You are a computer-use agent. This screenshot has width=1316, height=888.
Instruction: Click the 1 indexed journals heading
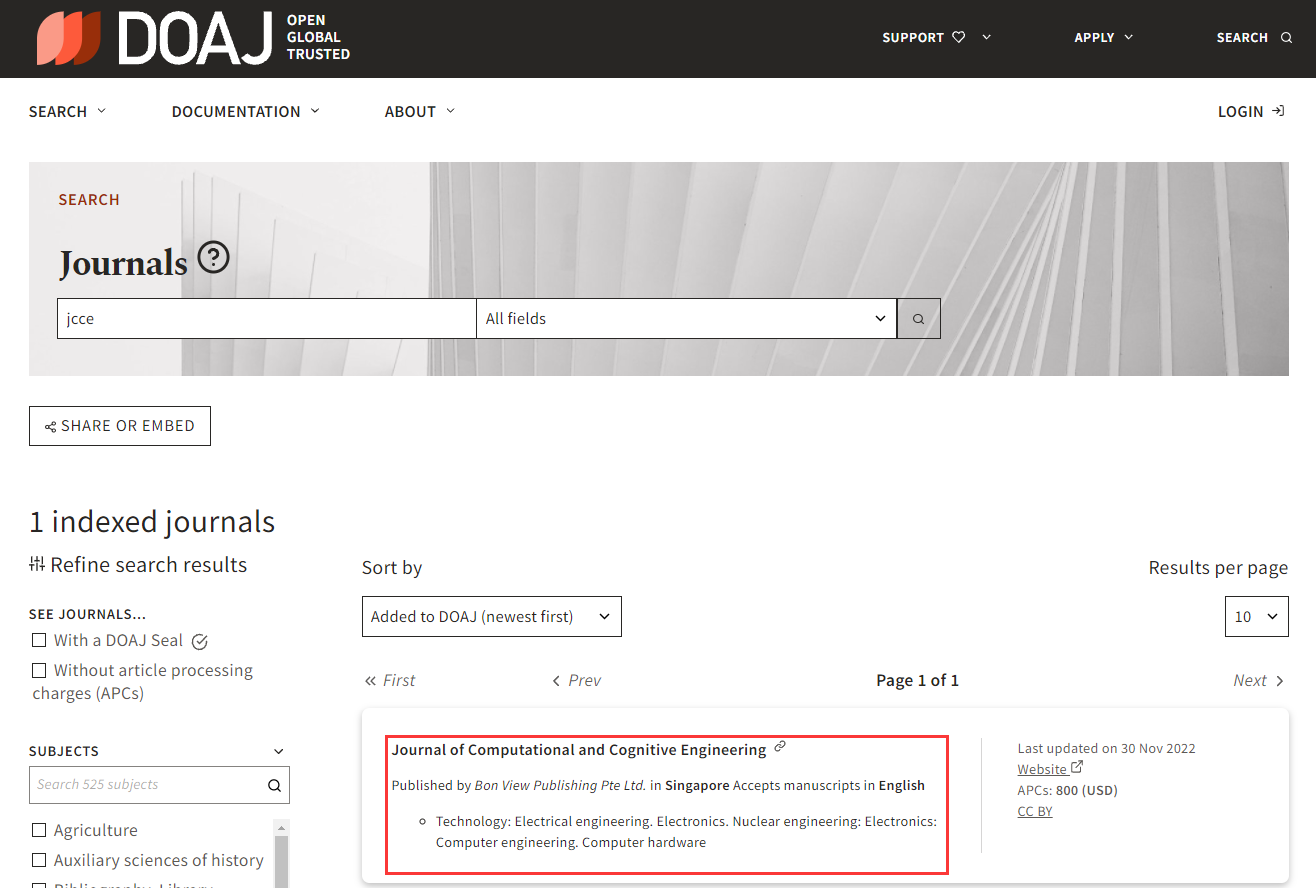[152, 522]
